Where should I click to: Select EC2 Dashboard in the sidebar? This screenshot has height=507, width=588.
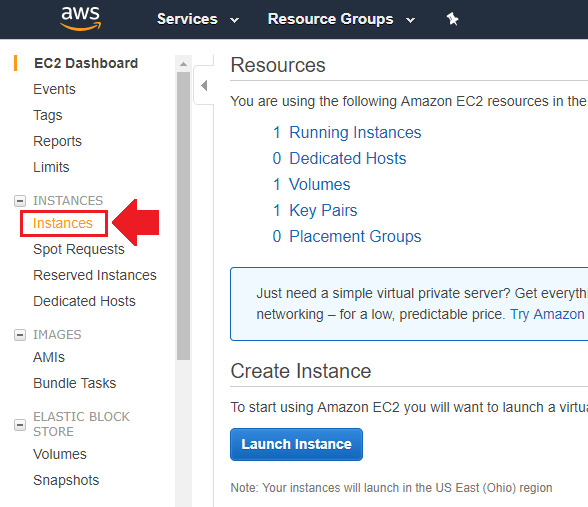point(86,63)
